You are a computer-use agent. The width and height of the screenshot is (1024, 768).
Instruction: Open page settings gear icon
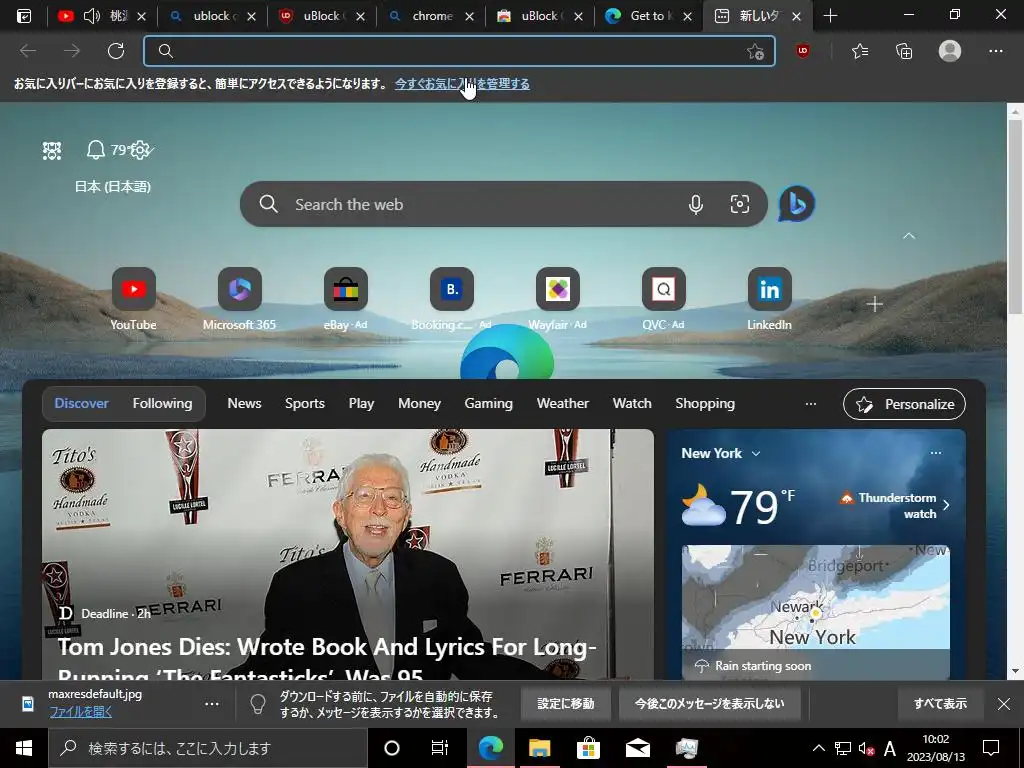click(x=140, y=150)
